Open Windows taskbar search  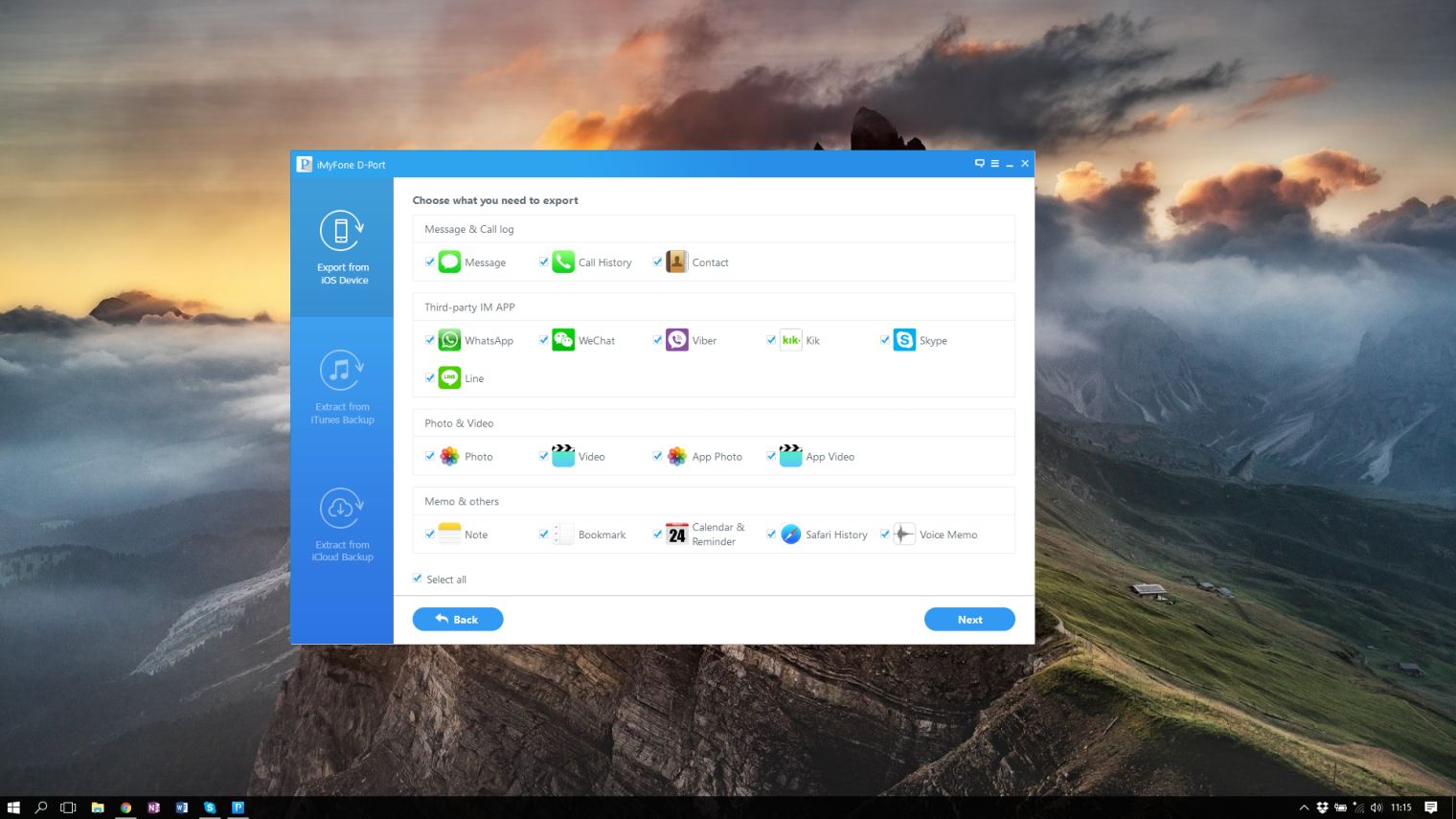41,808
